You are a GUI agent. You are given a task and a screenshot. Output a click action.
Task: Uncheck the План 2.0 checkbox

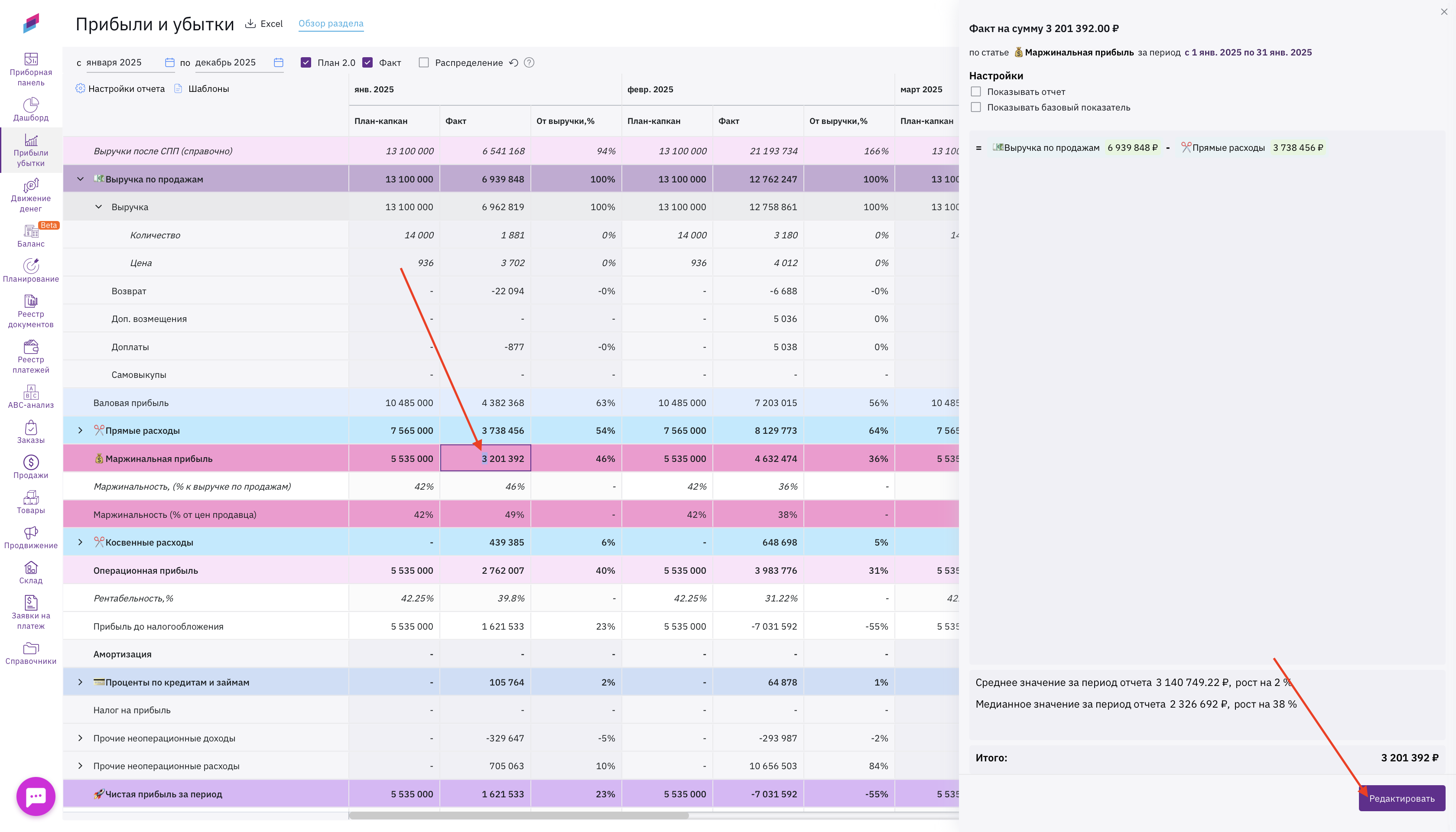pyautogui.click(x=306, y=63)
